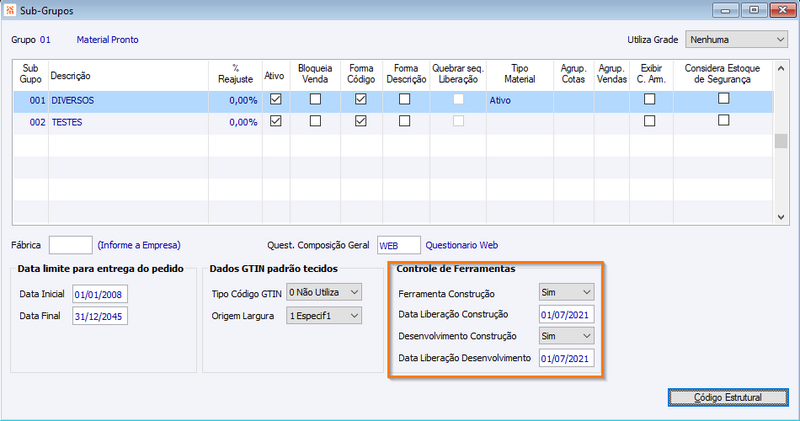Click the 'Questionario Web' text
Image resolution: width=800 pixels, height=421 pixels.
click(462, 245)
